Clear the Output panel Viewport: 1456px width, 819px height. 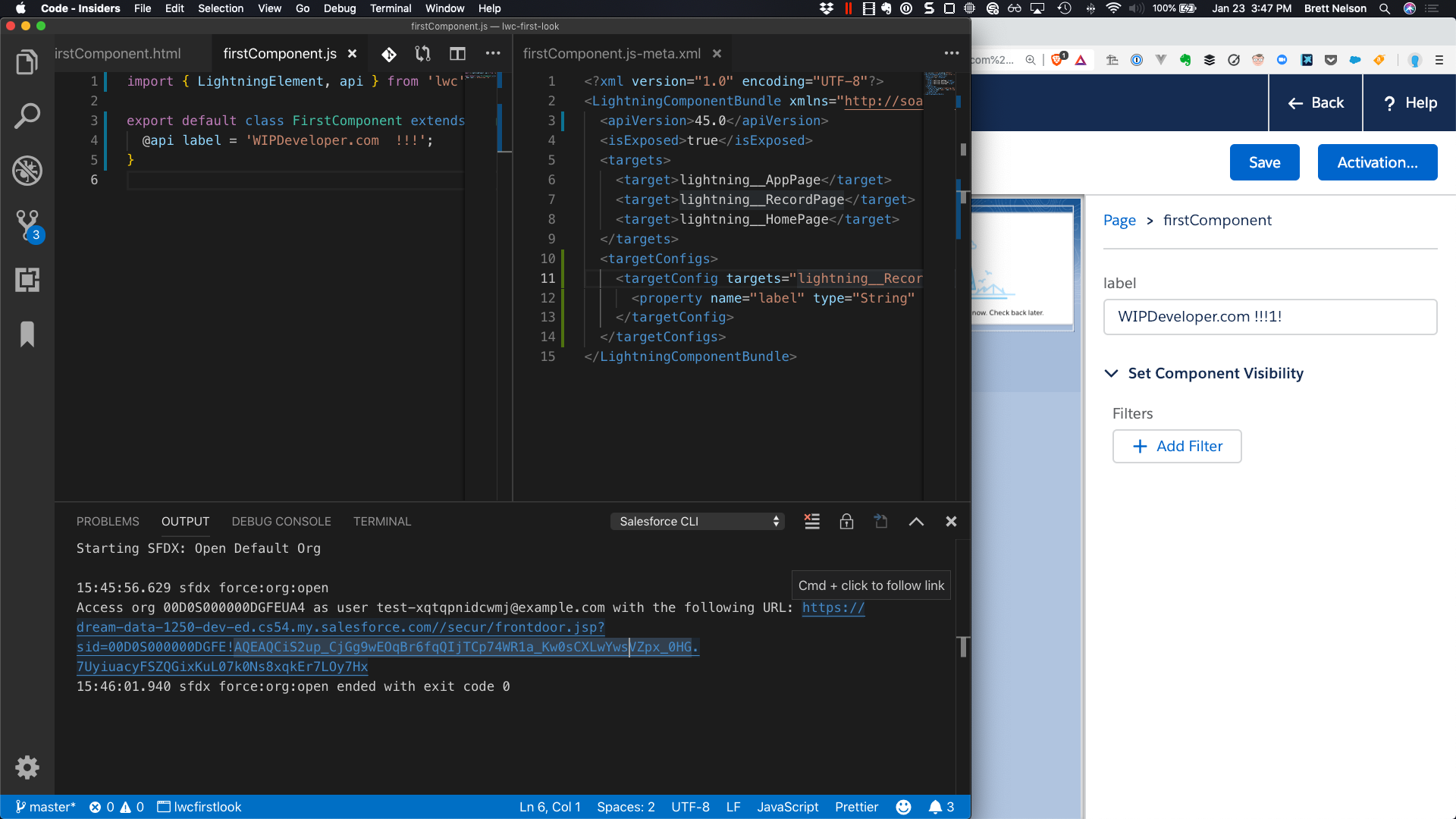click(812, 522)
